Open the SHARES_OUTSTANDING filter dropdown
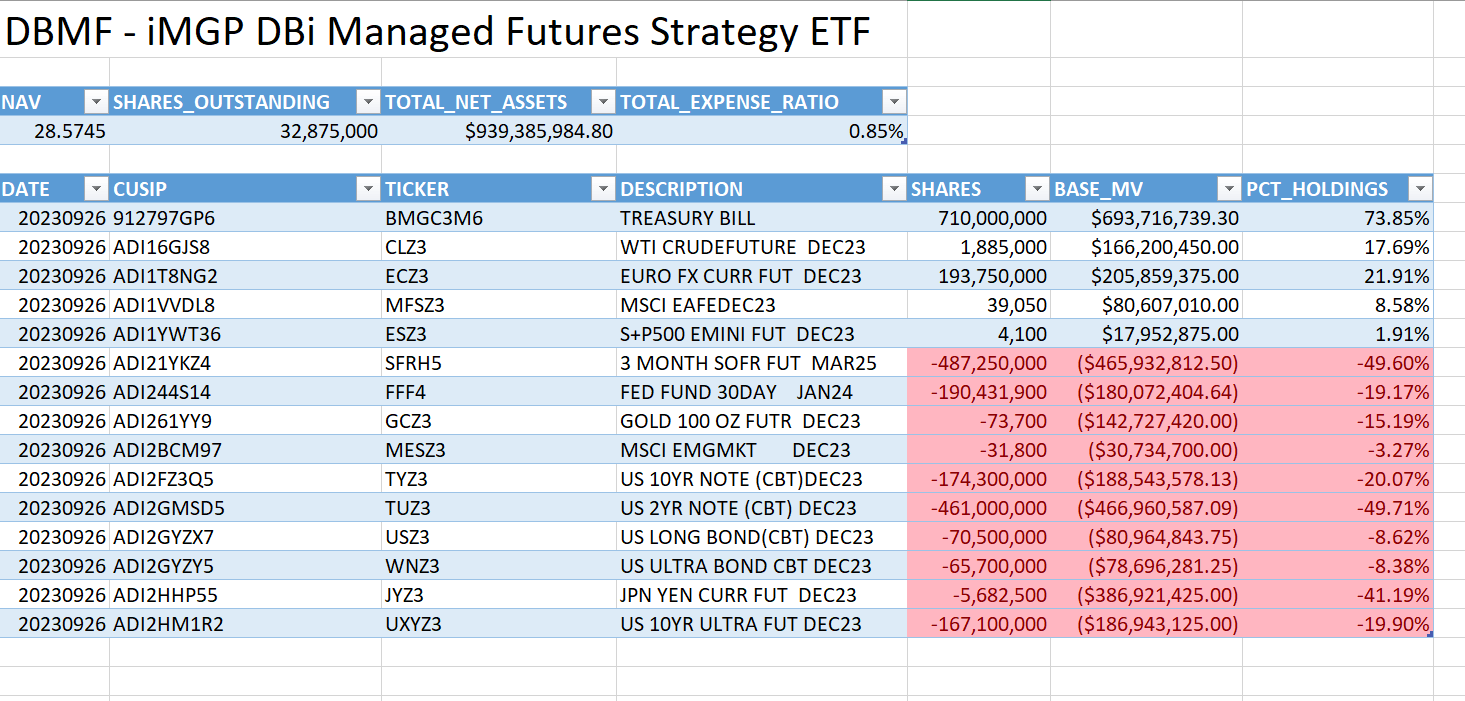This screenshot has width=1465, height=701. point(369,101)
